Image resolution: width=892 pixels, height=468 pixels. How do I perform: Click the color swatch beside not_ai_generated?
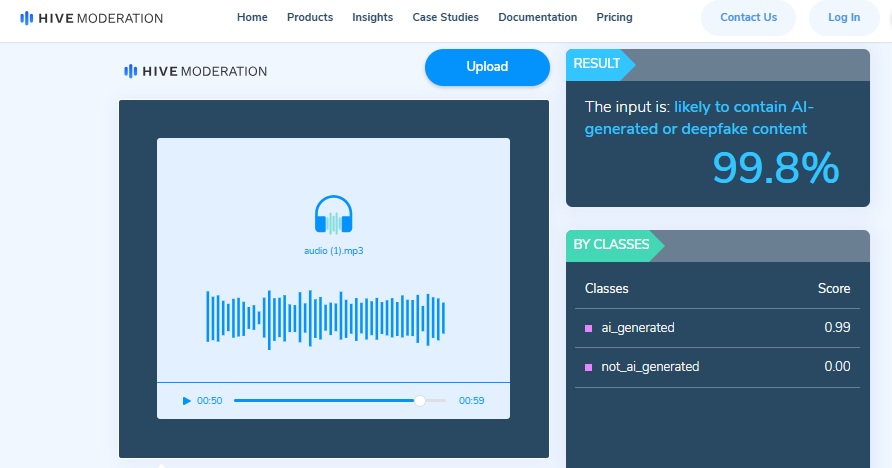[589, 367]
